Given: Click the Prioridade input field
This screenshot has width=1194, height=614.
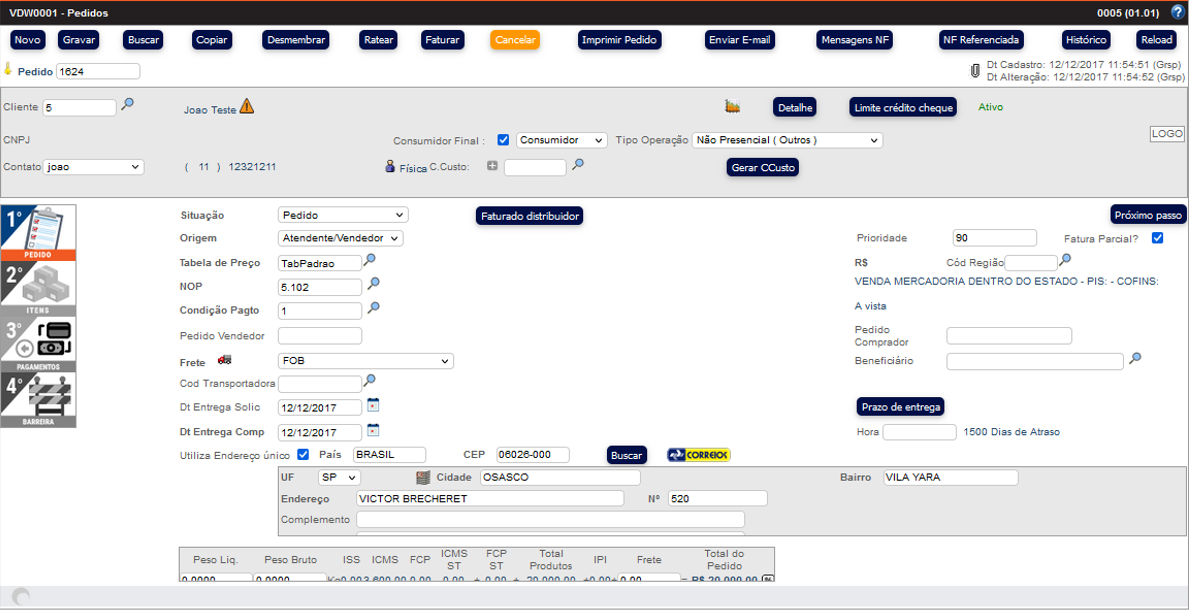Looking at the screenshot, I should 994,238.
